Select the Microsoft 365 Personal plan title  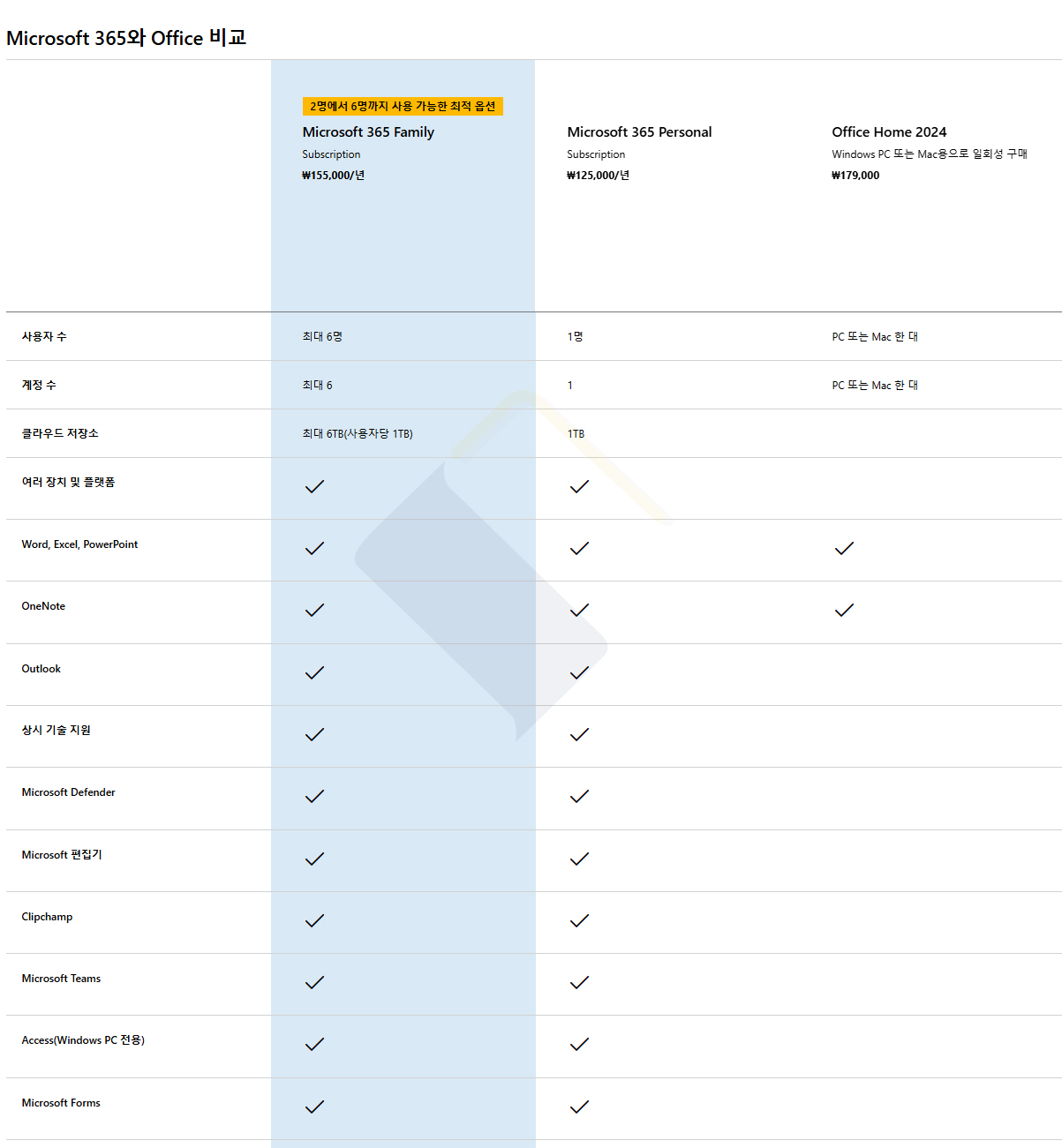click(639, 132)
